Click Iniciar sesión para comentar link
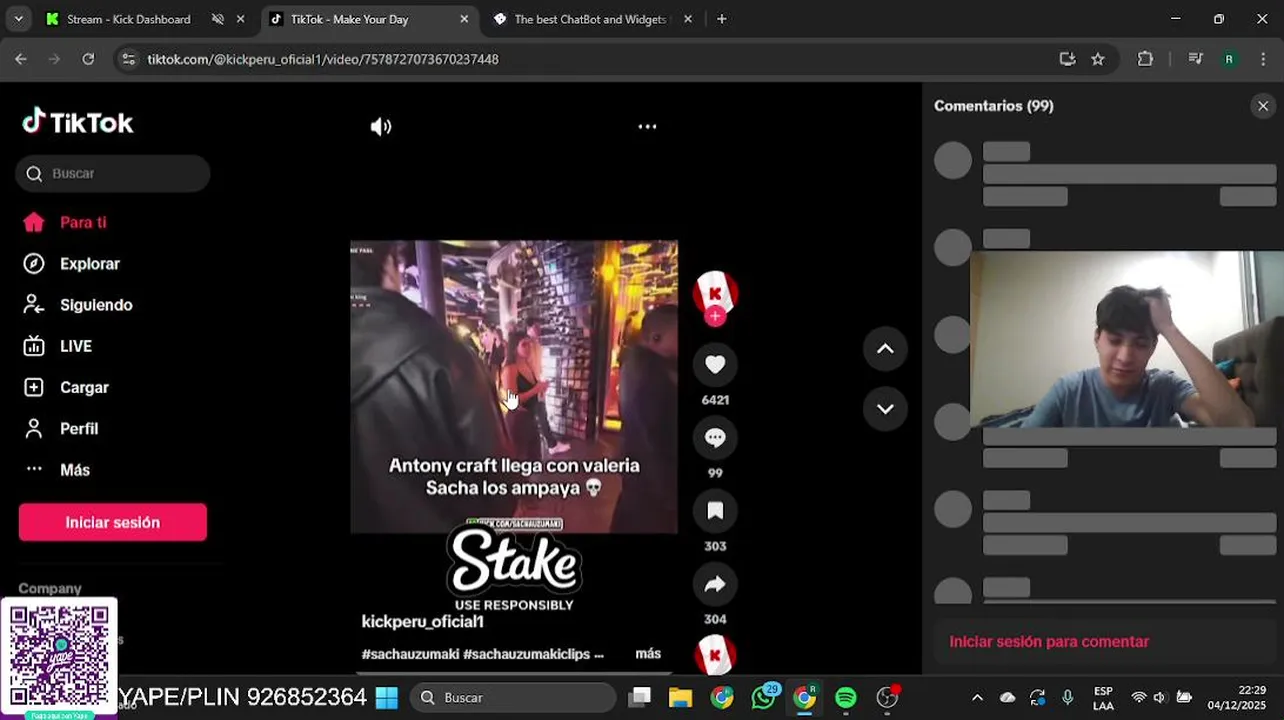This screenshot has height=720, width=1284. click(1049, 642)
